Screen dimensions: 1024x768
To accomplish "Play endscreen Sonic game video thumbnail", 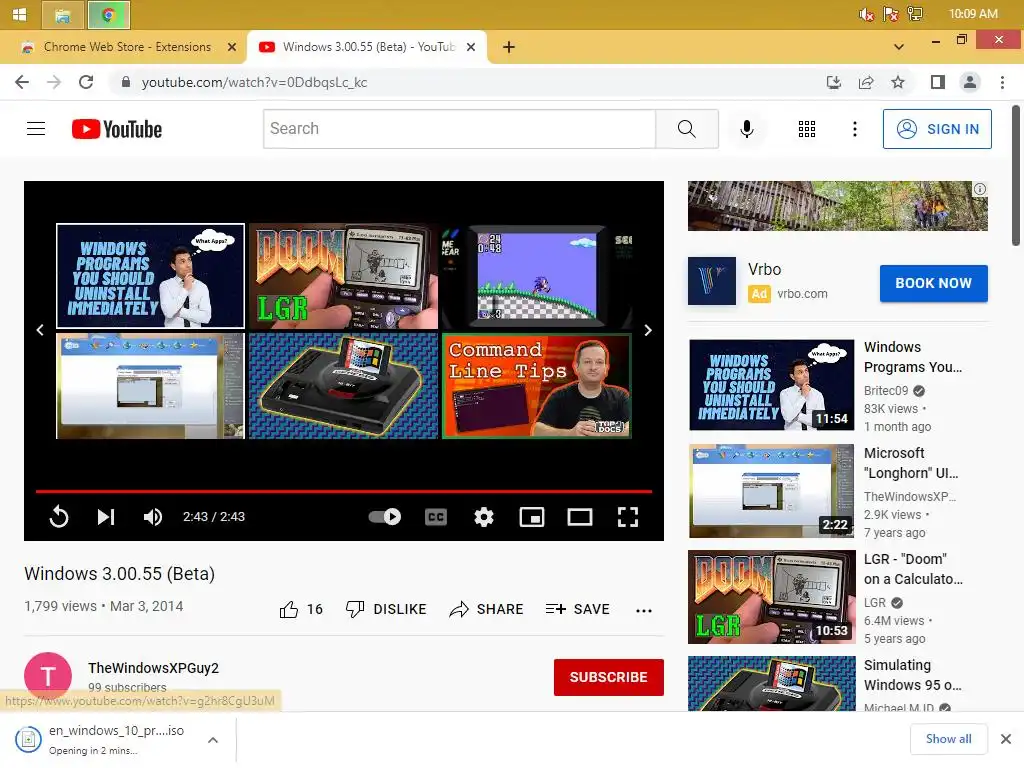I will click(537, 276).
